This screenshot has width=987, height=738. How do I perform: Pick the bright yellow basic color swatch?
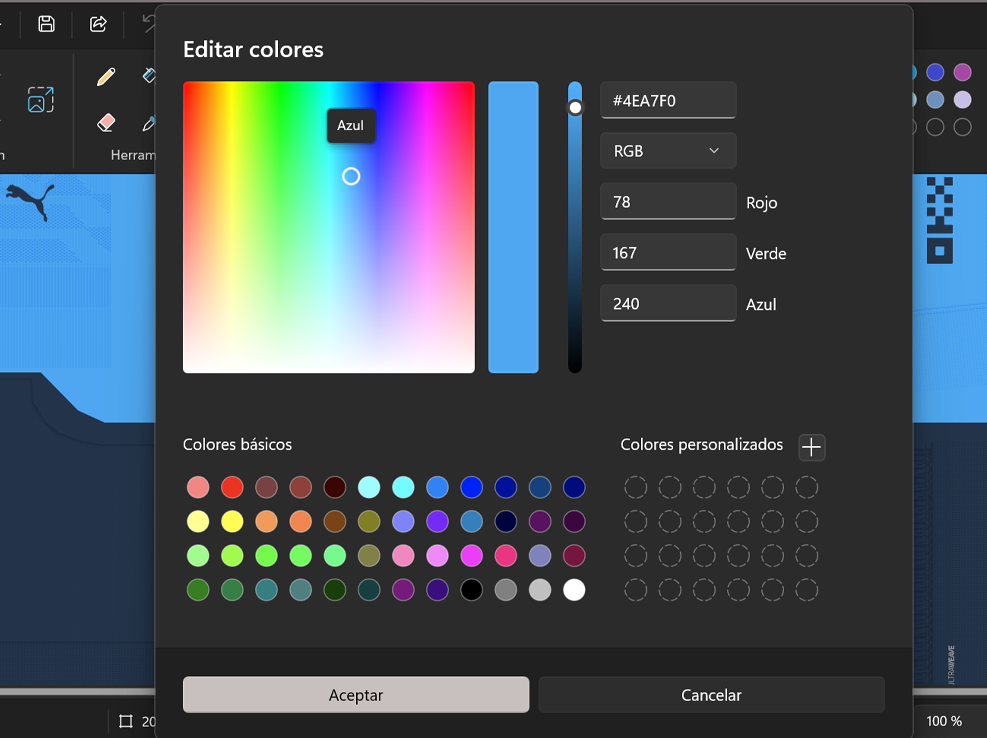coord(232,521)
